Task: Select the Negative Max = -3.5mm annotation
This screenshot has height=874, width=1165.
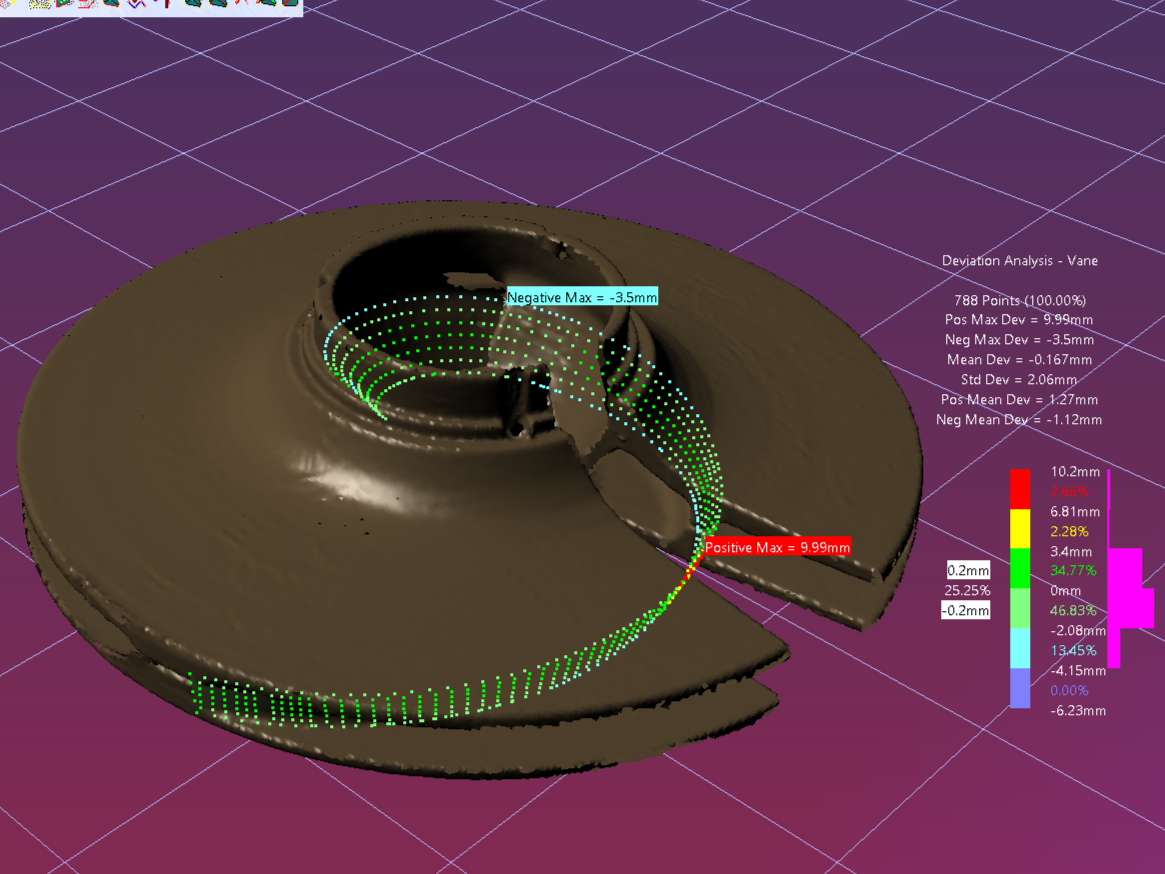Action: (x=582, y=297)
